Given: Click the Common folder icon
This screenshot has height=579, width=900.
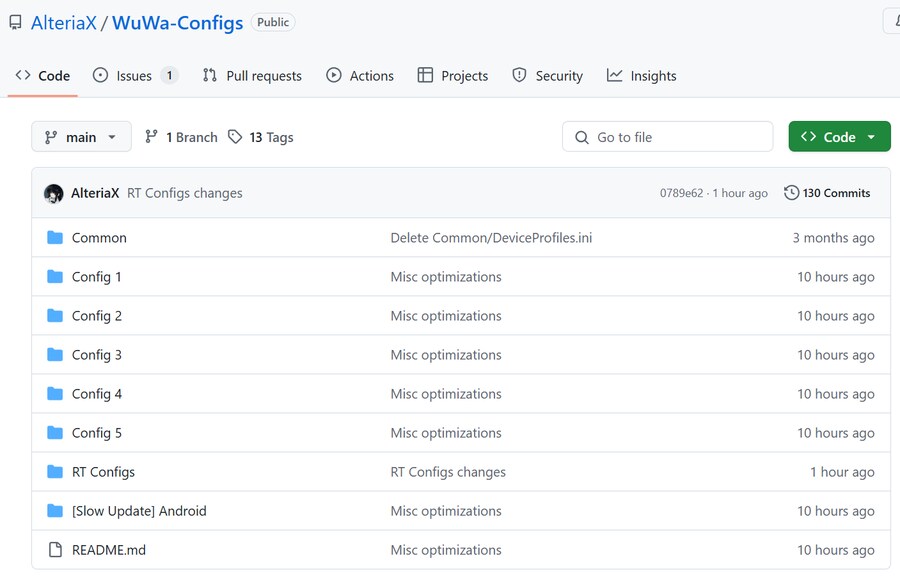Looking at the screenshot, I should coord(55,238).
